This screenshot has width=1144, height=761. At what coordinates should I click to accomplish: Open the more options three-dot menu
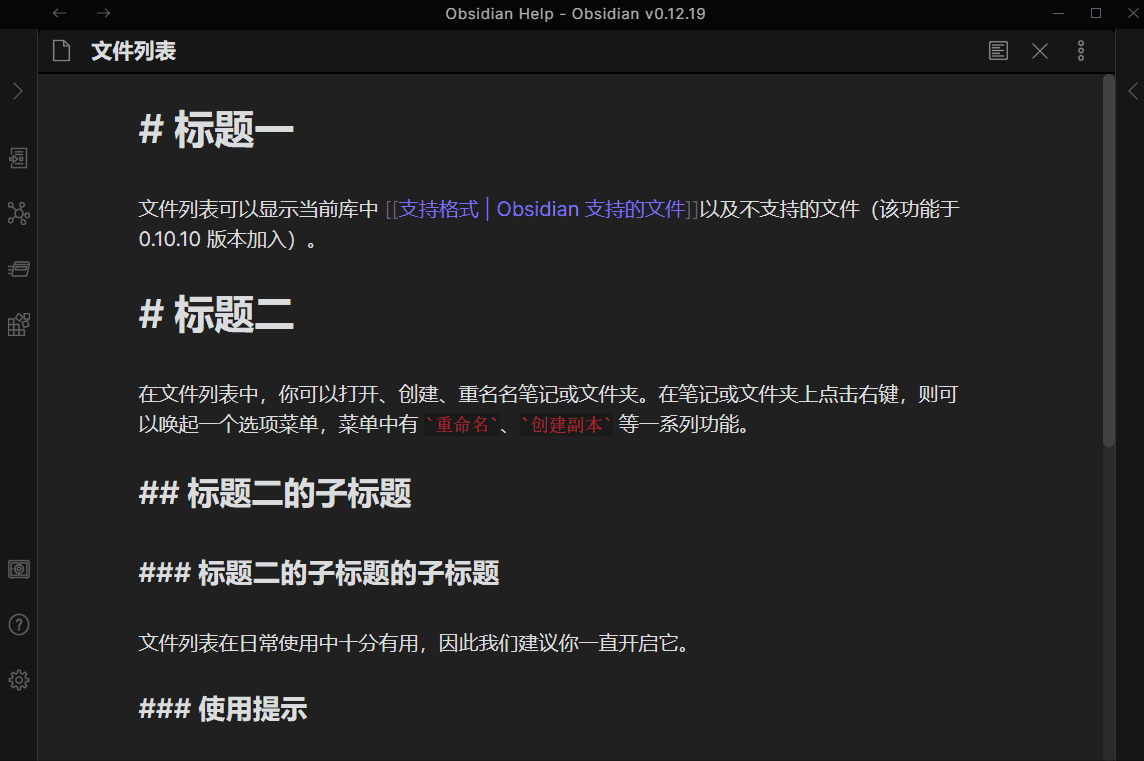[x=1081, y=50]
